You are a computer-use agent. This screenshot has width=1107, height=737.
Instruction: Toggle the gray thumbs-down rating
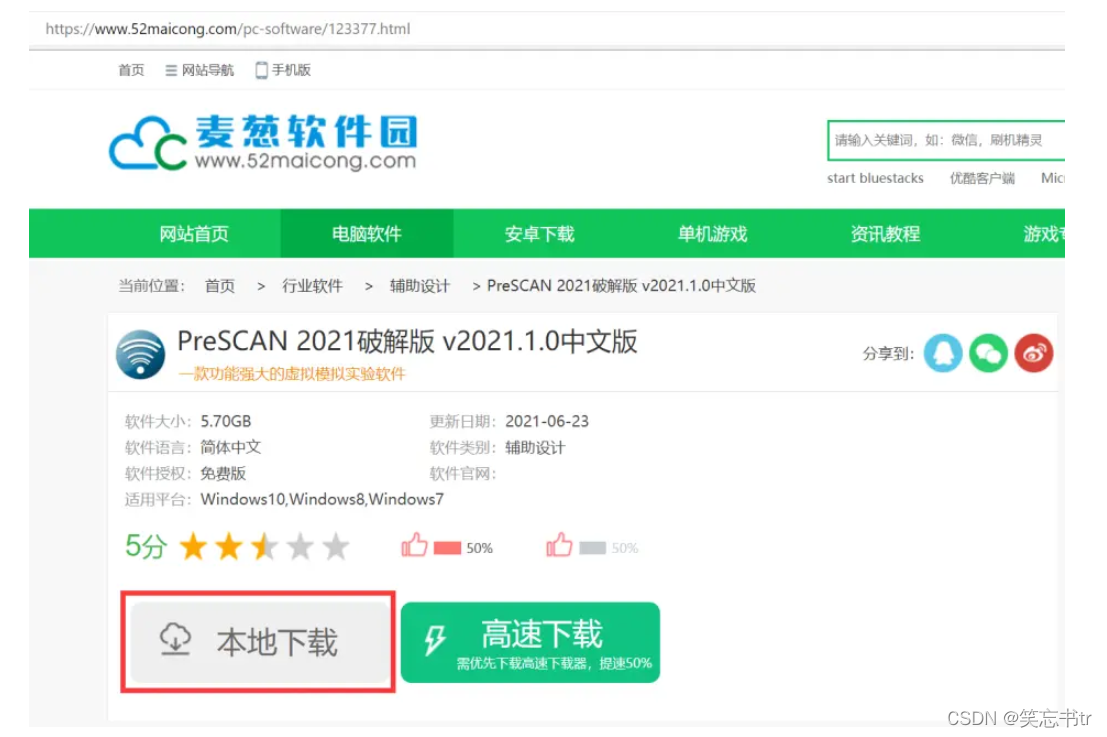(x=559, y=545)
